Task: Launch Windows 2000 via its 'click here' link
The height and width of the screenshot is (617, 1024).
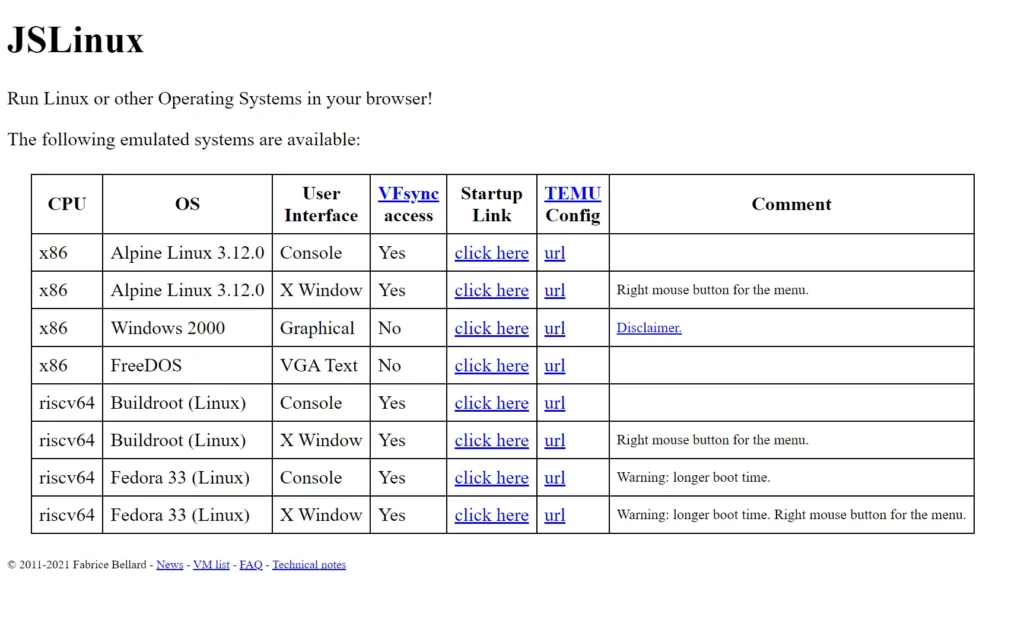Action: [491, 328]
